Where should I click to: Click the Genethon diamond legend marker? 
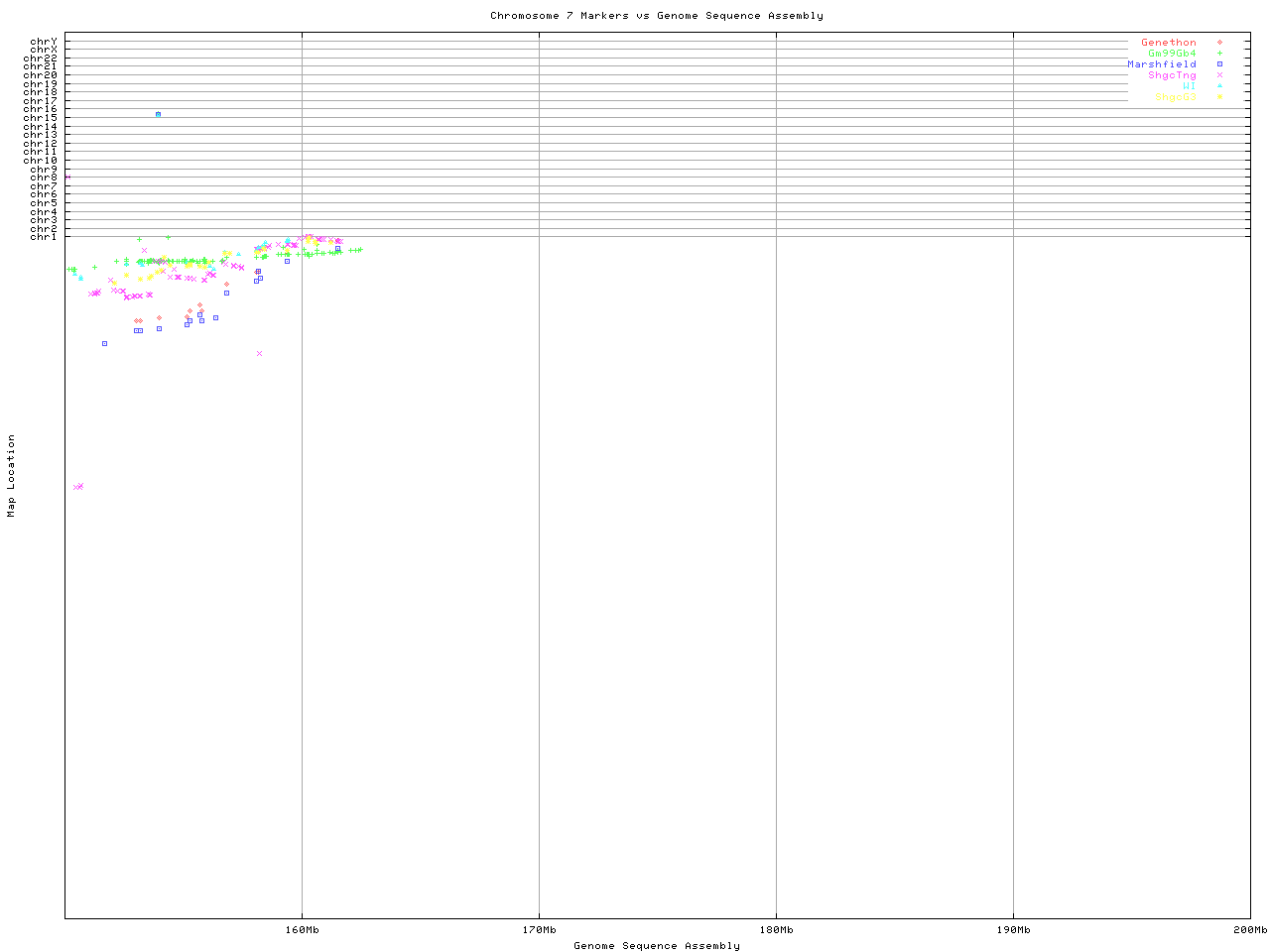1219,43
